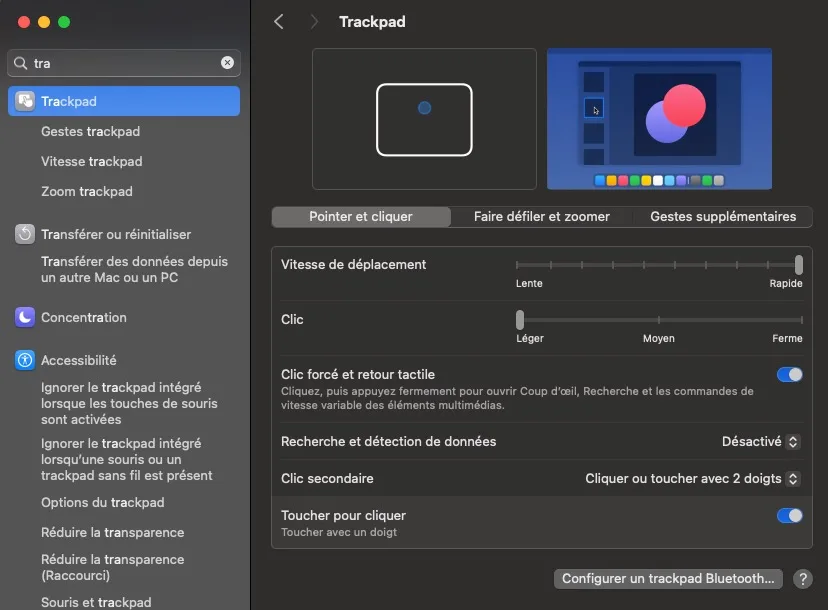This screenshot has width=828, height=610.
Task: Click Configurer un trackpad Bluetooth button
Action: pos(668,579)
